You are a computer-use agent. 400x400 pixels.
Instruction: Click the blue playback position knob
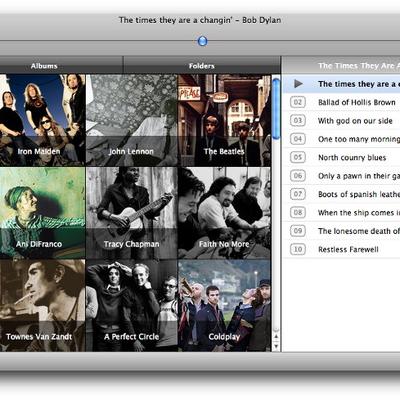tap(202, 41)
